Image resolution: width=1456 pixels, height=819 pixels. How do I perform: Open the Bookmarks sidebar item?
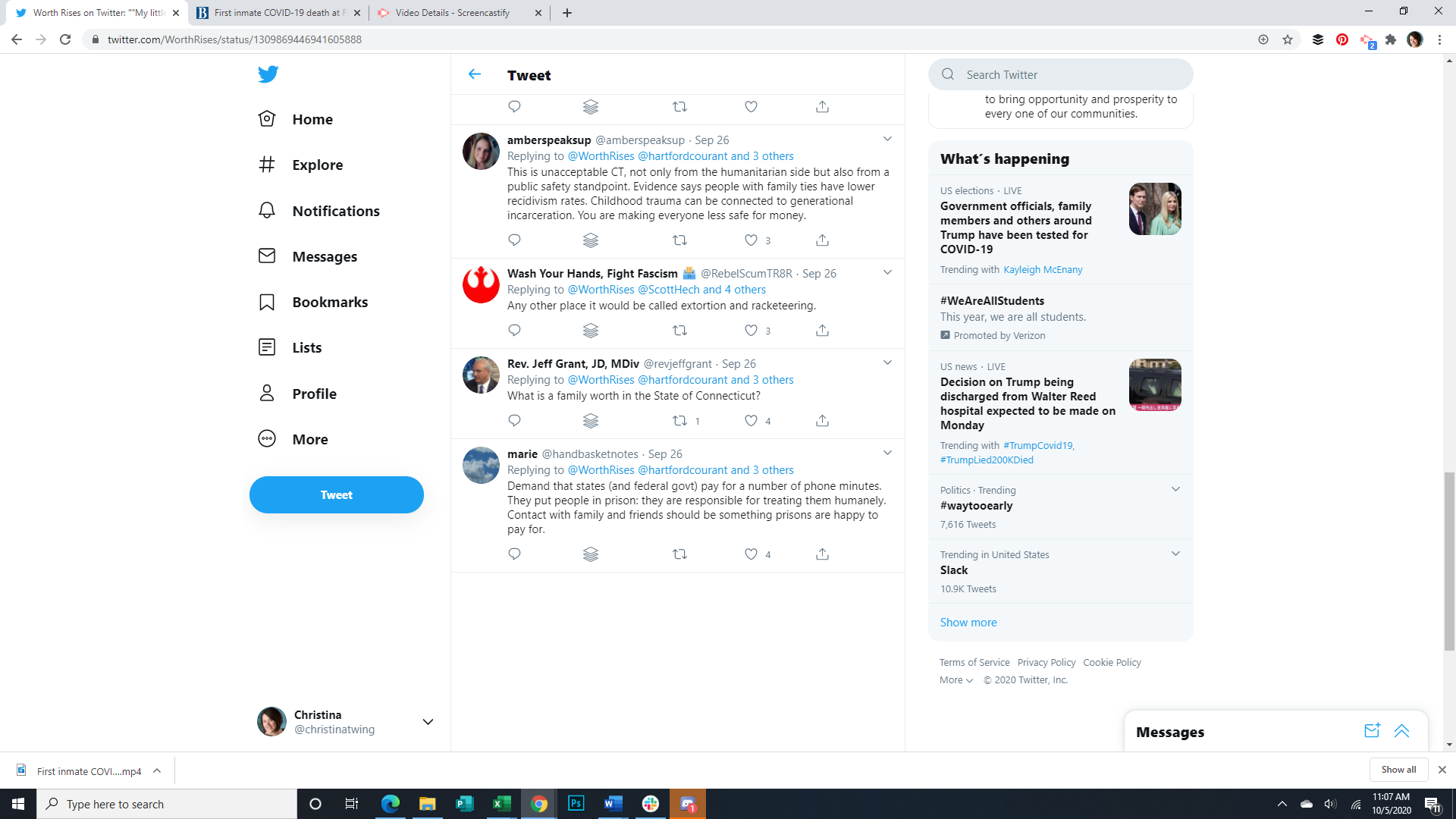click(x=330, y=302)
